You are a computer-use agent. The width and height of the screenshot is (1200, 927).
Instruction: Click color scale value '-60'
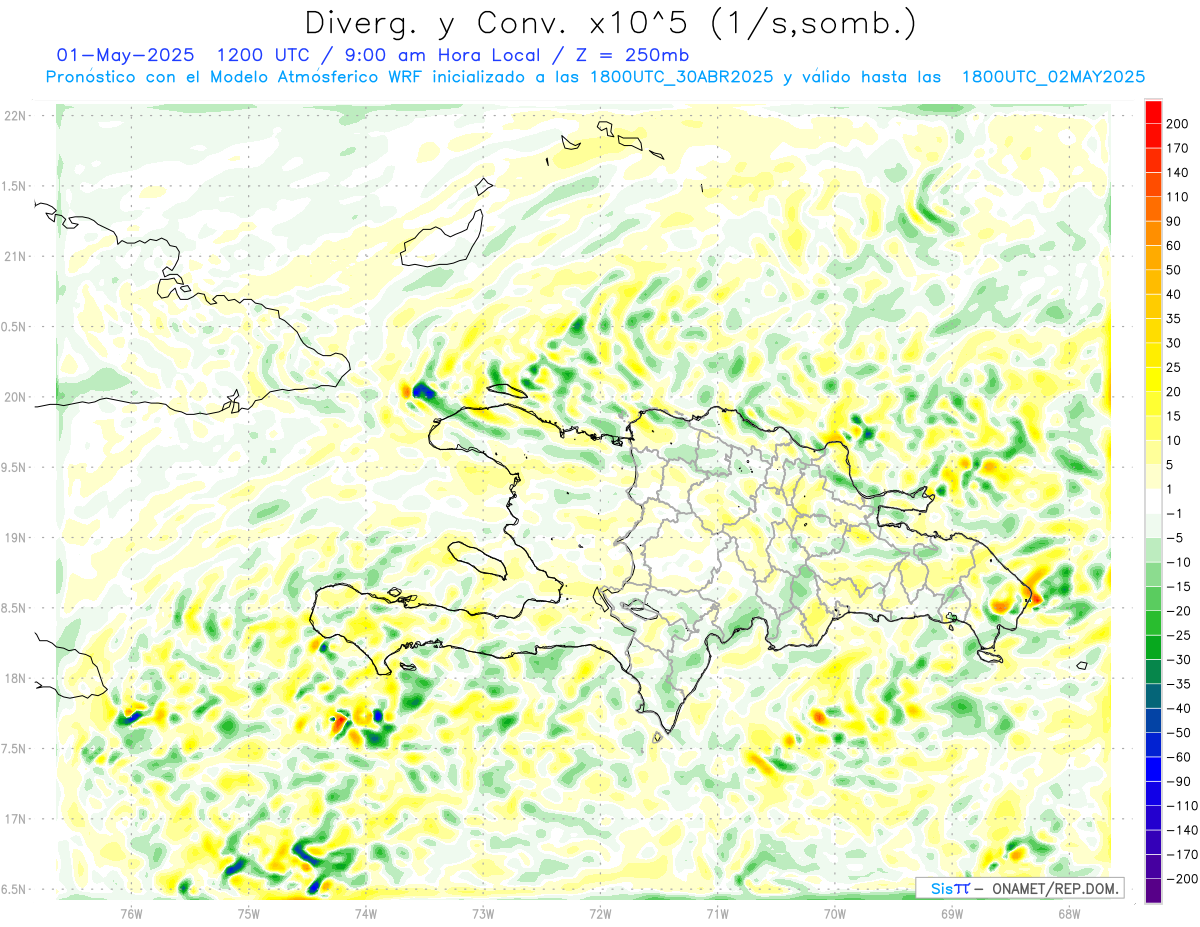click(x=1178, y=756)
